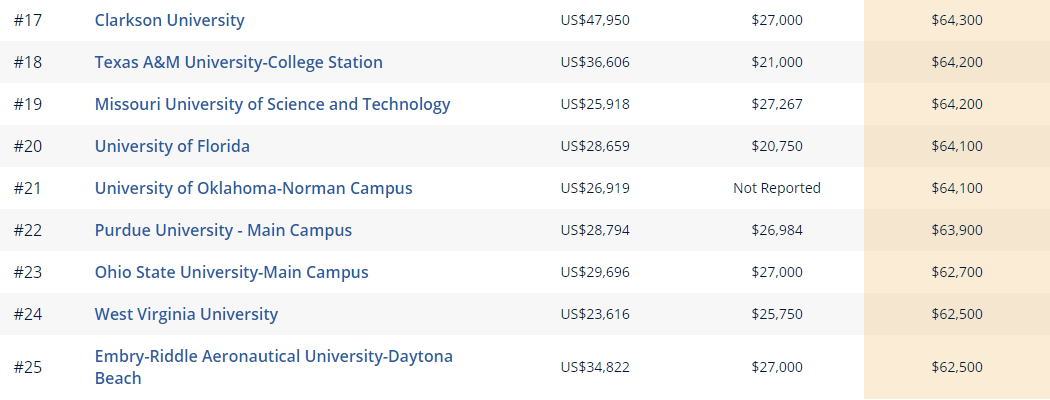The height and width of the screenshot is (400, 1050).
Task: Open the Clarkson University link
Action: click(169, 20)
